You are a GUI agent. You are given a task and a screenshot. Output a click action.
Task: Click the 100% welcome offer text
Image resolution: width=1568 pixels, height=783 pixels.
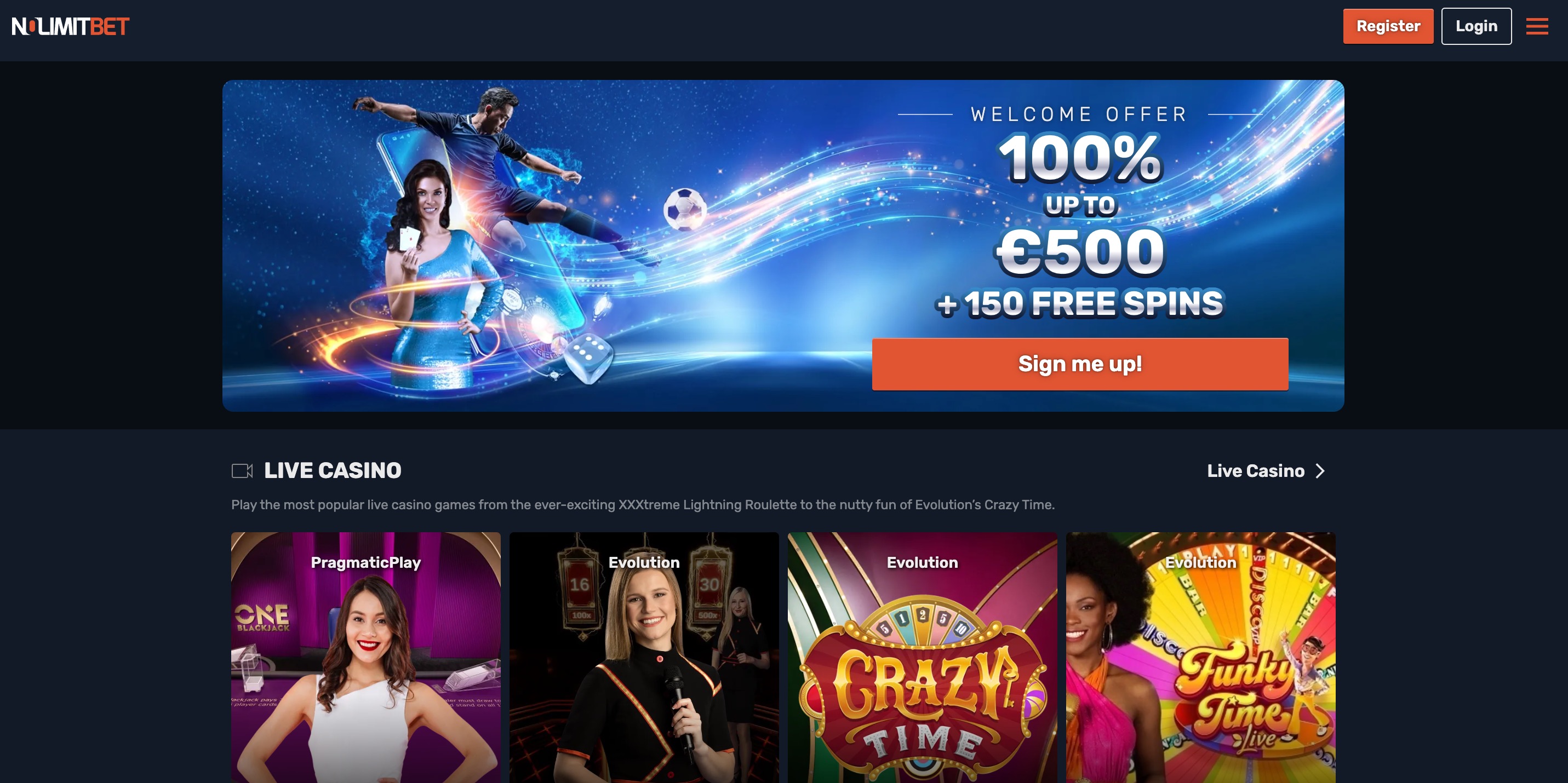pos(1080,158)
